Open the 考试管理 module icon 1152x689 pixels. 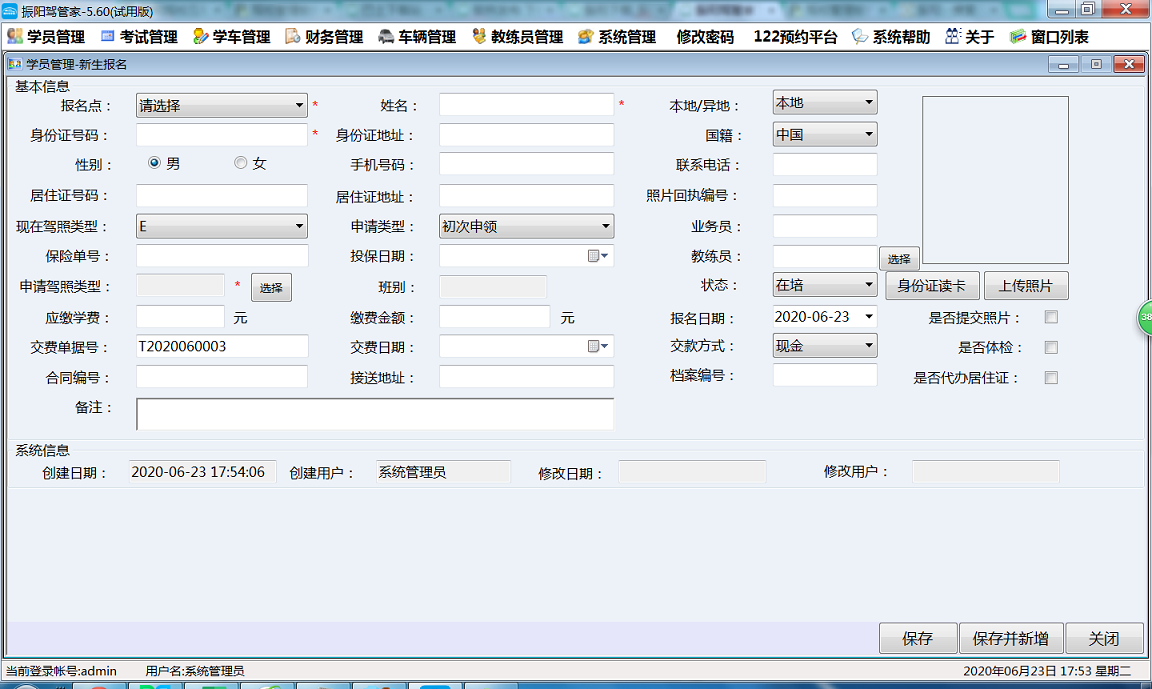pyautogui.click(x=139, y=36)
